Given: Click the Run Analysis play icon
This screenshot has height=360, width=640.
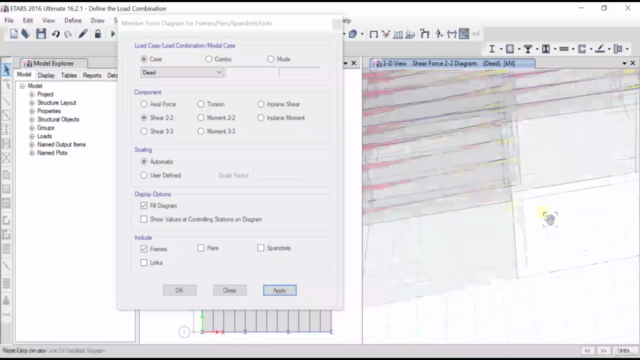Looking at the screenshot, I should point(113,34).
